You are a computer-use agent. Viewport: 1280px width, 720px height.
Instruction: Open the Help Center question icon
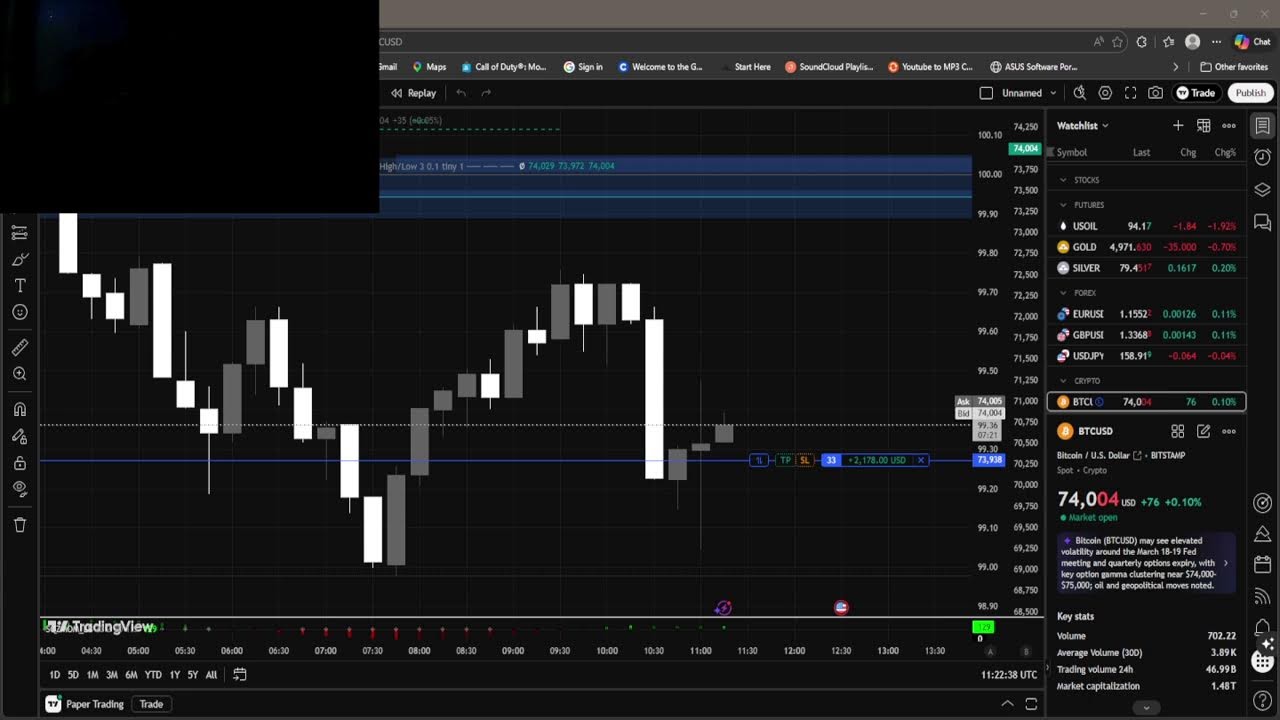[1263, 701]
